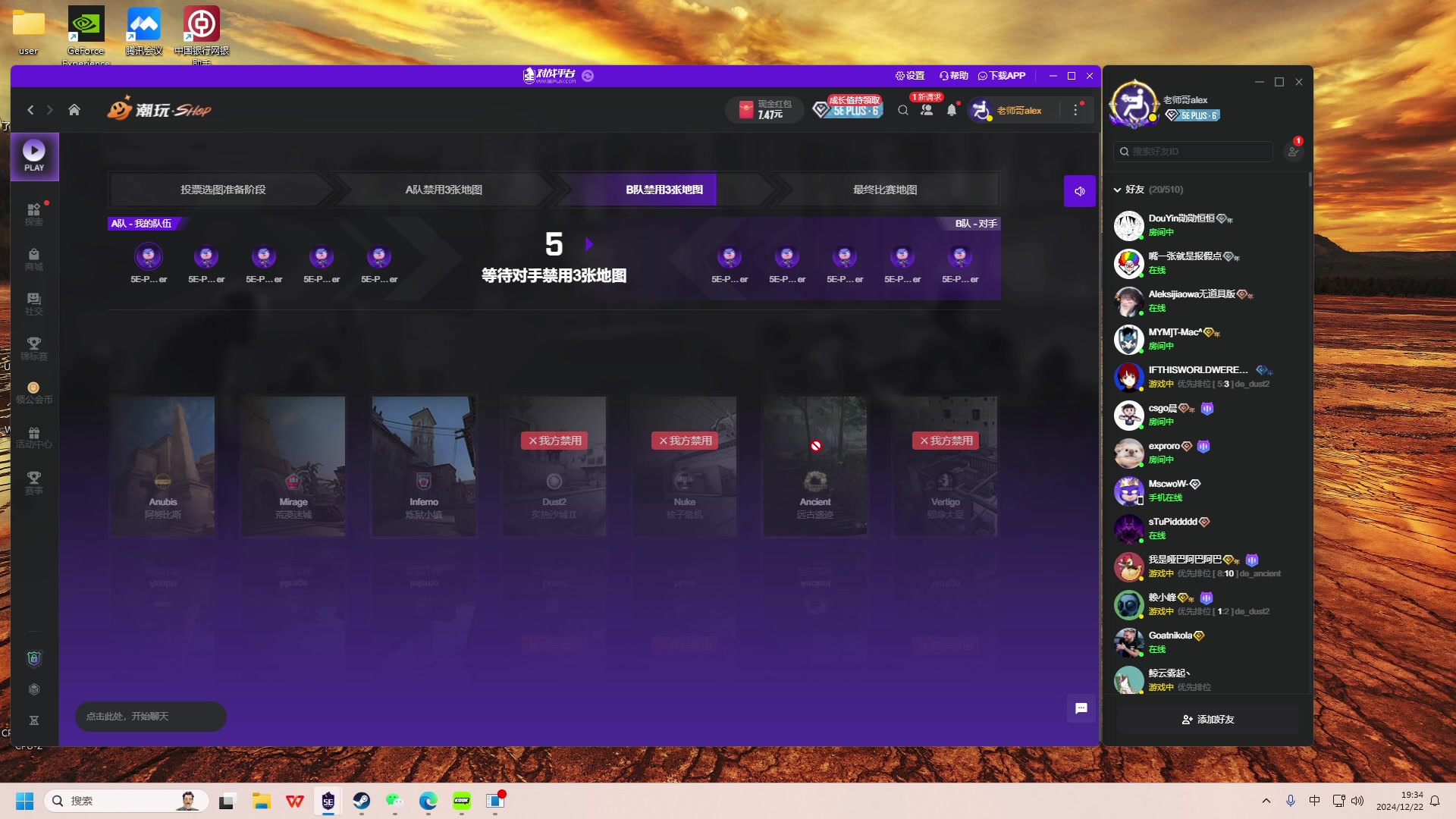Click the home icon
This screenshot has height=819, width=1456.
pos(74,110)
